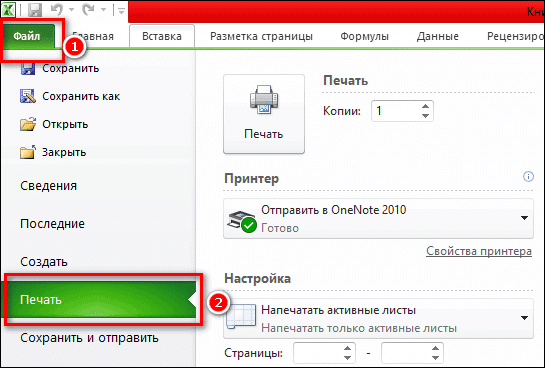The height and width of the screenshot is (368, 545).
Task: Decrease the last page number spinner
Action: (x=436, y=358)
